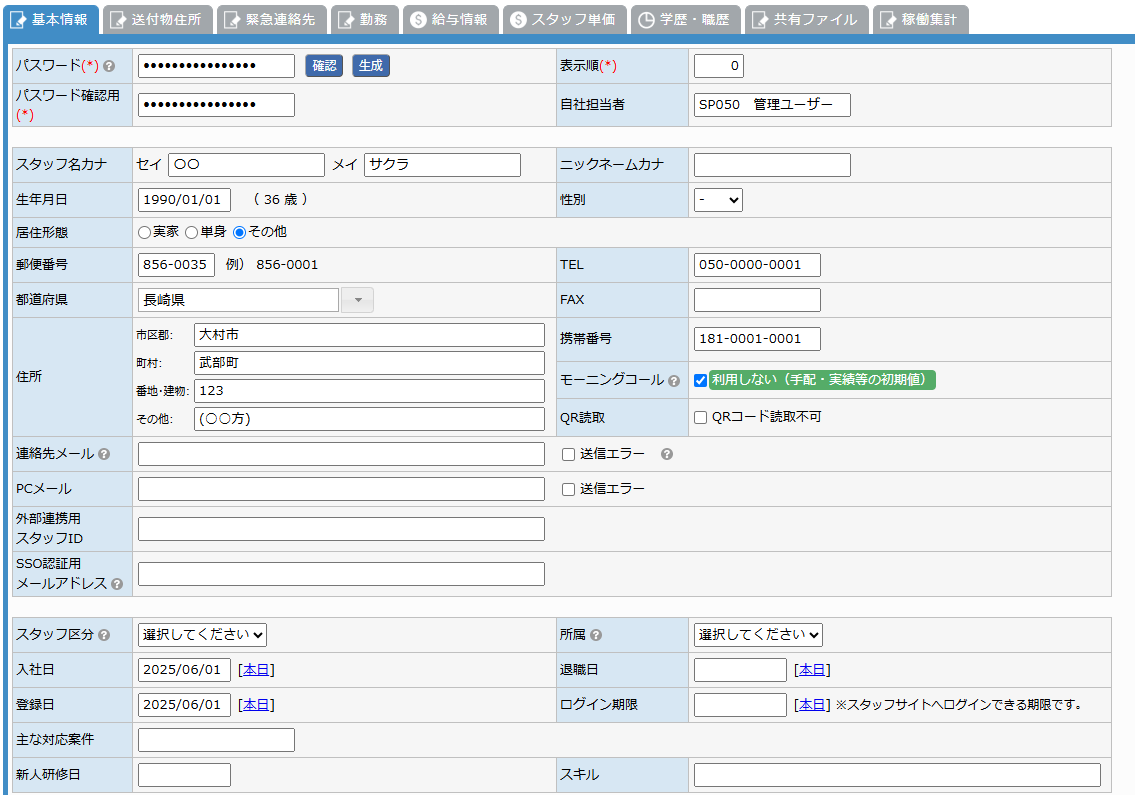1135x795 pixels.
Task: Check 送信エラー for 連絡先メール
Action: pyautogui.click(x=568, y=454)
